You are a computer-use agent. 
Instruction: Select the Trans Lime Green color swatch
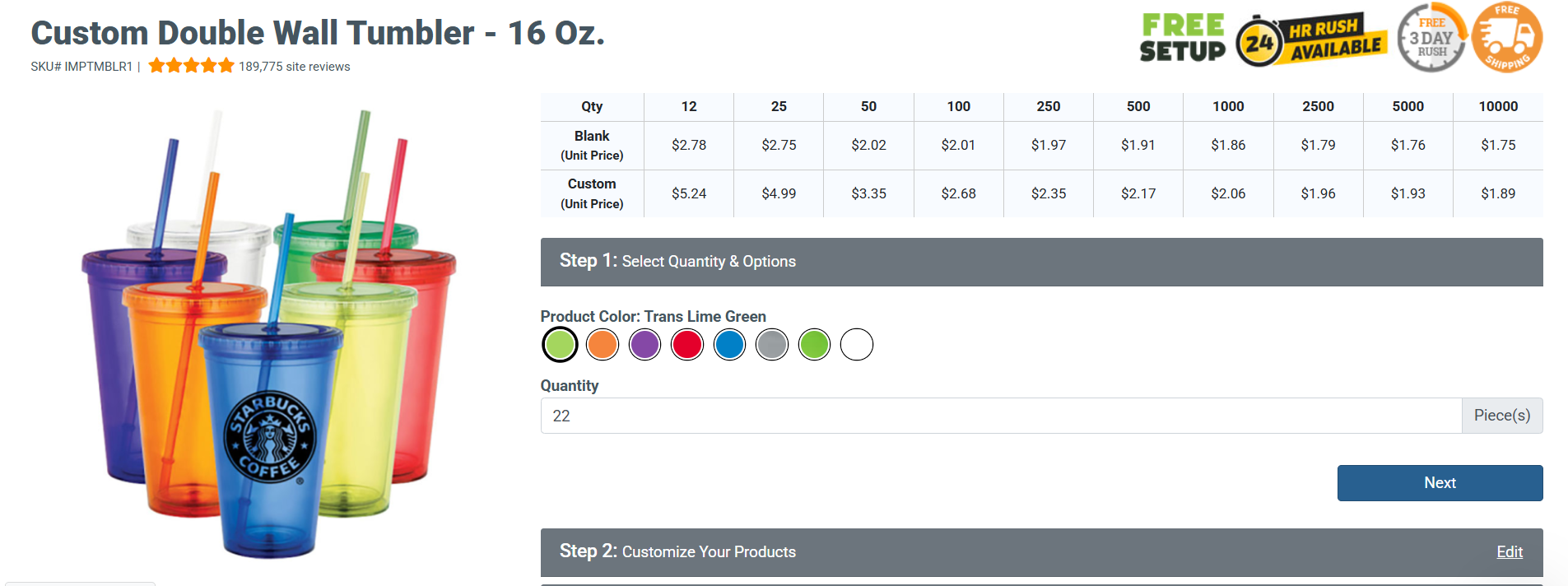click(561, 344)
